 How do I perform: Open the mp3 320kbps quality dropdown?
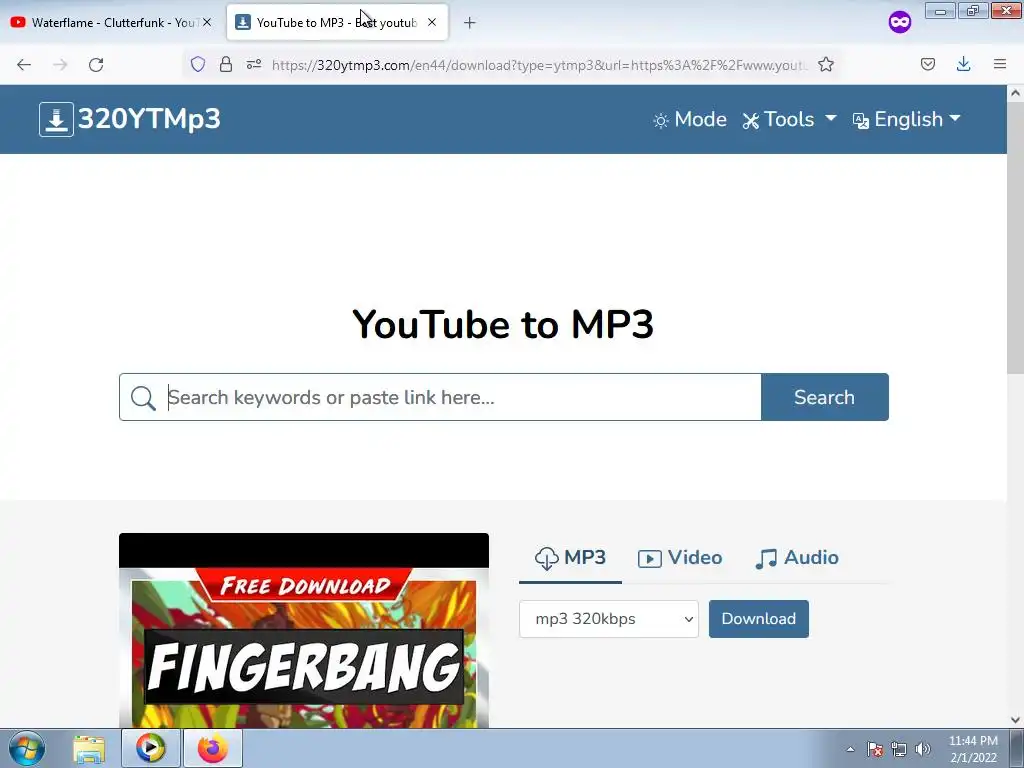[609, 619]
